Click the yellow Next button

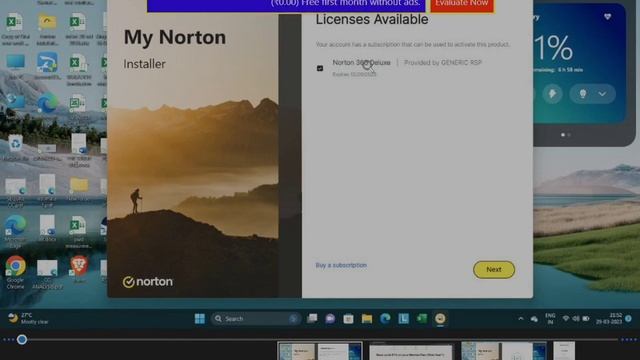point(494,270)
